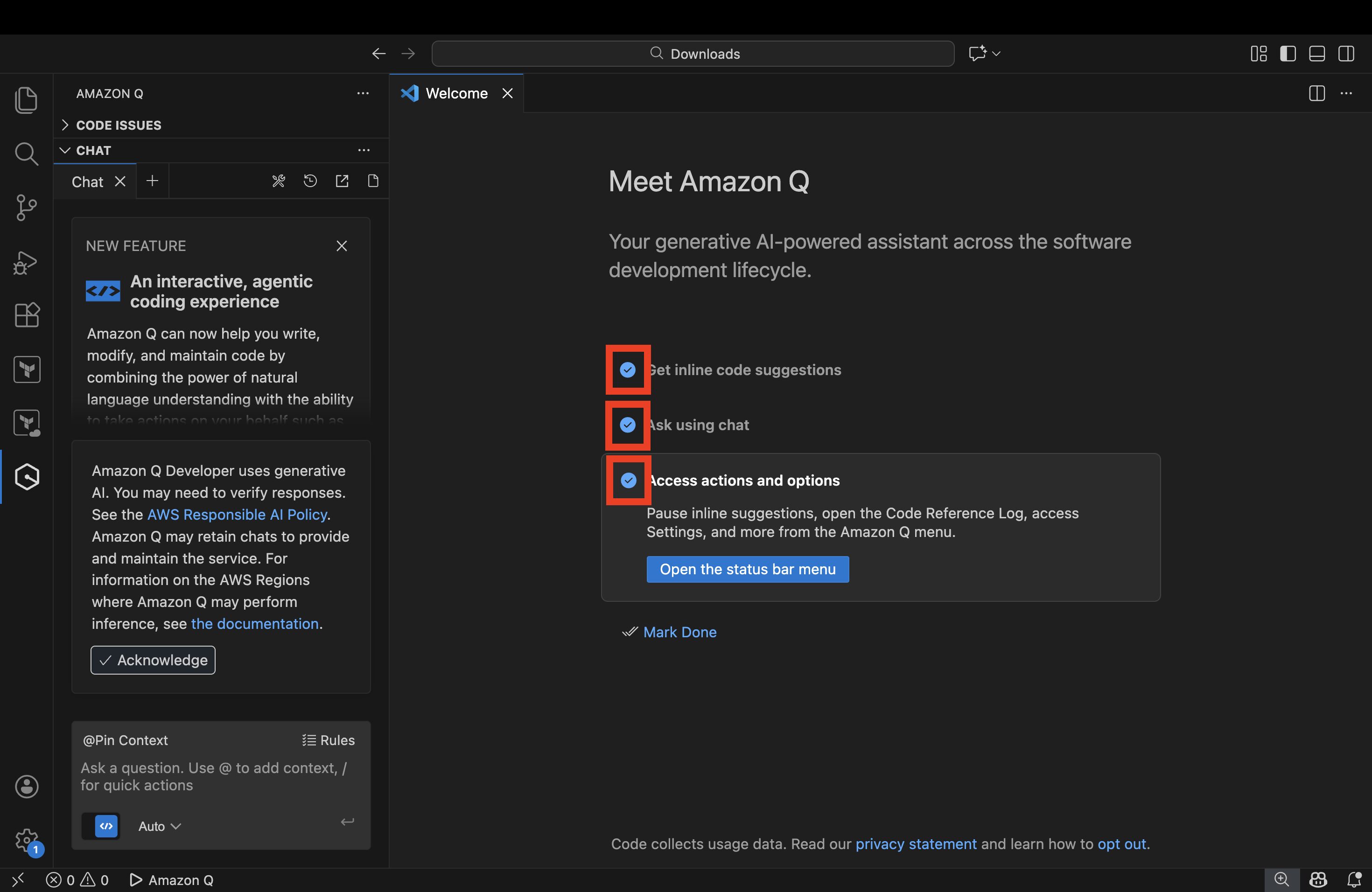Toggle Access actions and options checkmark
The image size is (1372, 892).
tap(628, 480)
